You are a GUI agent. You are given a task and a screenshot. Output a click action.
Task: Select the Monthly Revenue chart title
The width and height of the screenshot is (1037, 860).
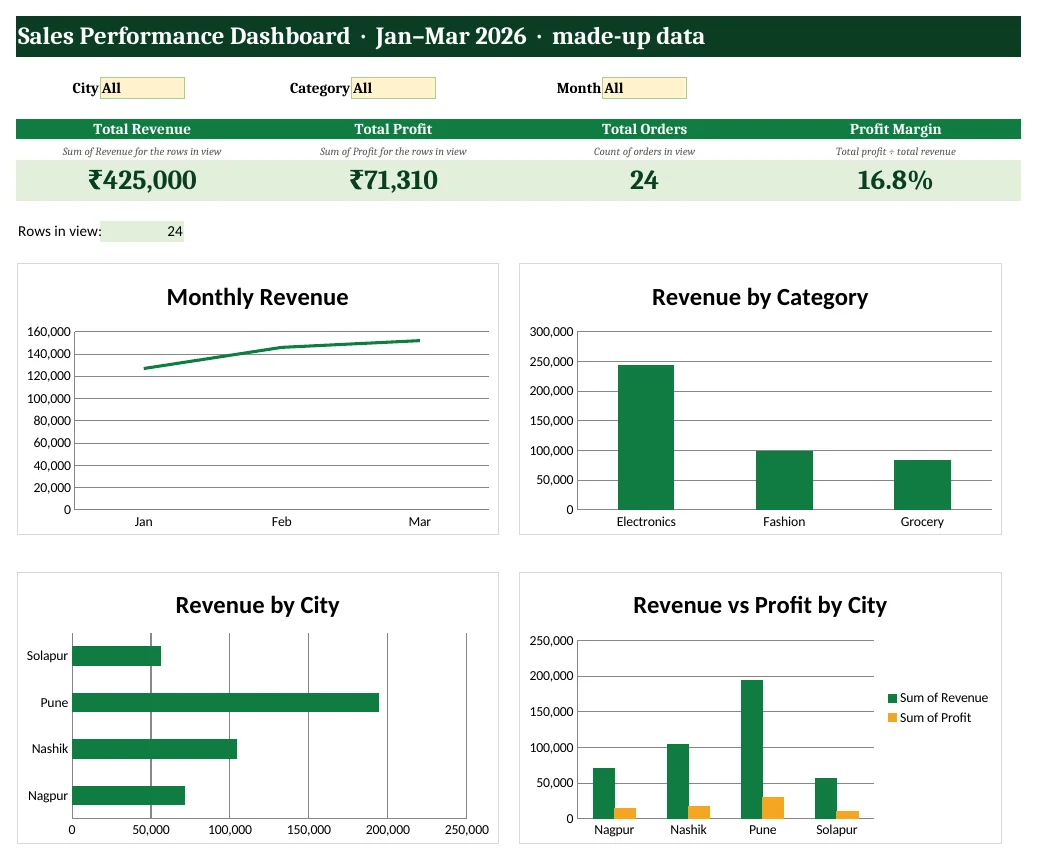click(x=257, y=297)
